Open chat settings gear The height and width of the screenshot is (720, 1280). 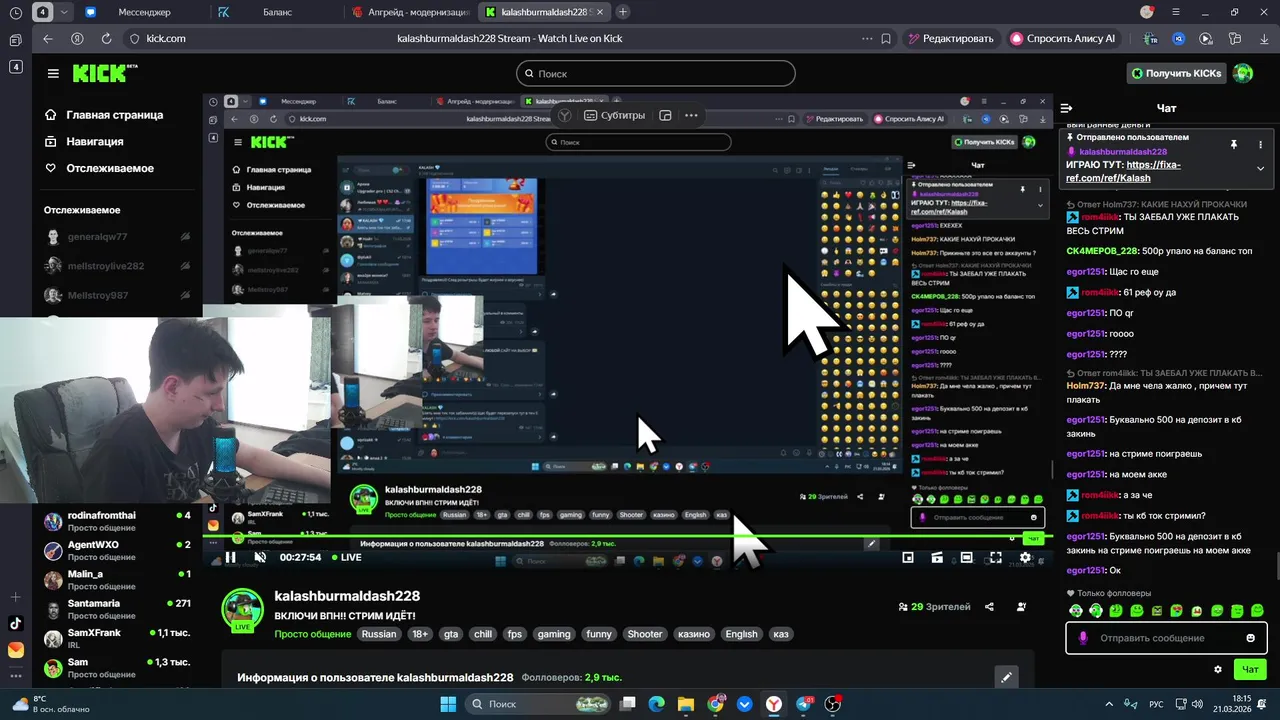coord(1218,669)
